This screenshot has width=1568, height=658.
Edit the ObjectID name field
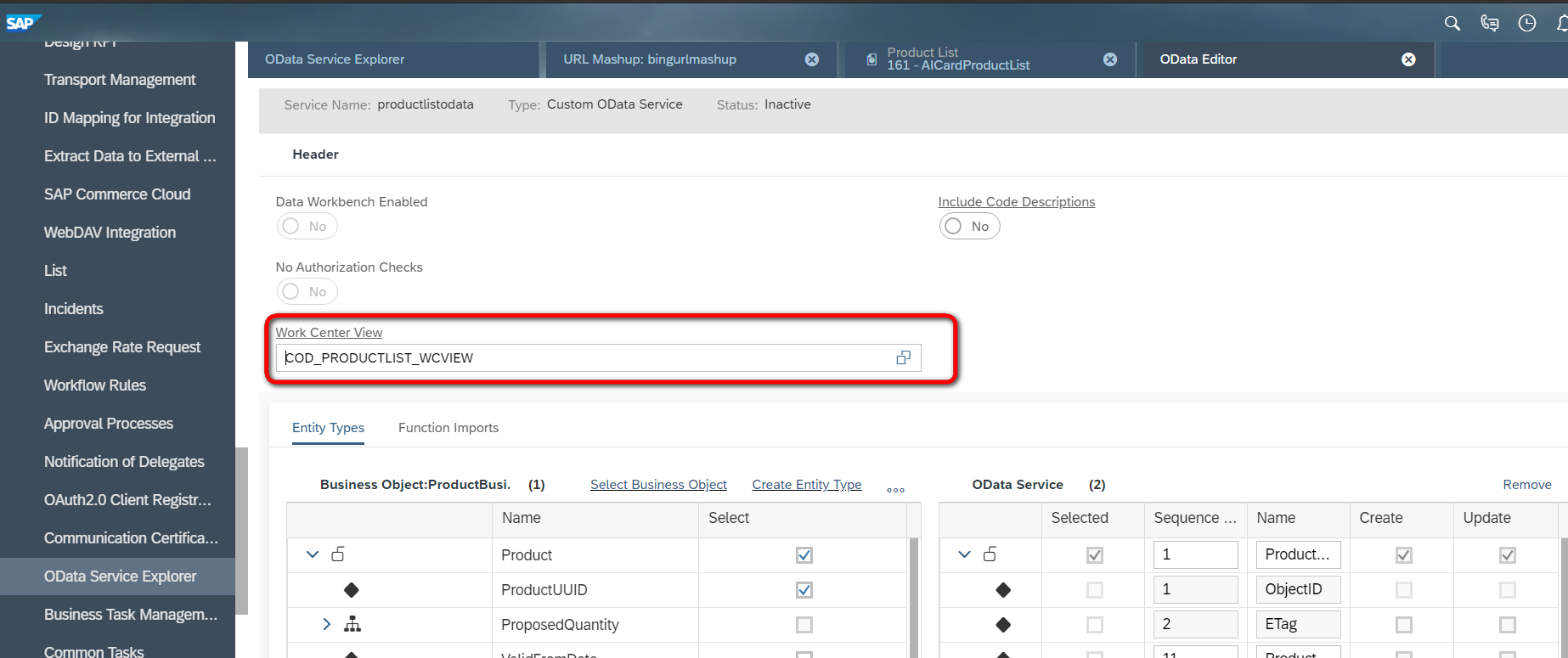point(1298,589)
